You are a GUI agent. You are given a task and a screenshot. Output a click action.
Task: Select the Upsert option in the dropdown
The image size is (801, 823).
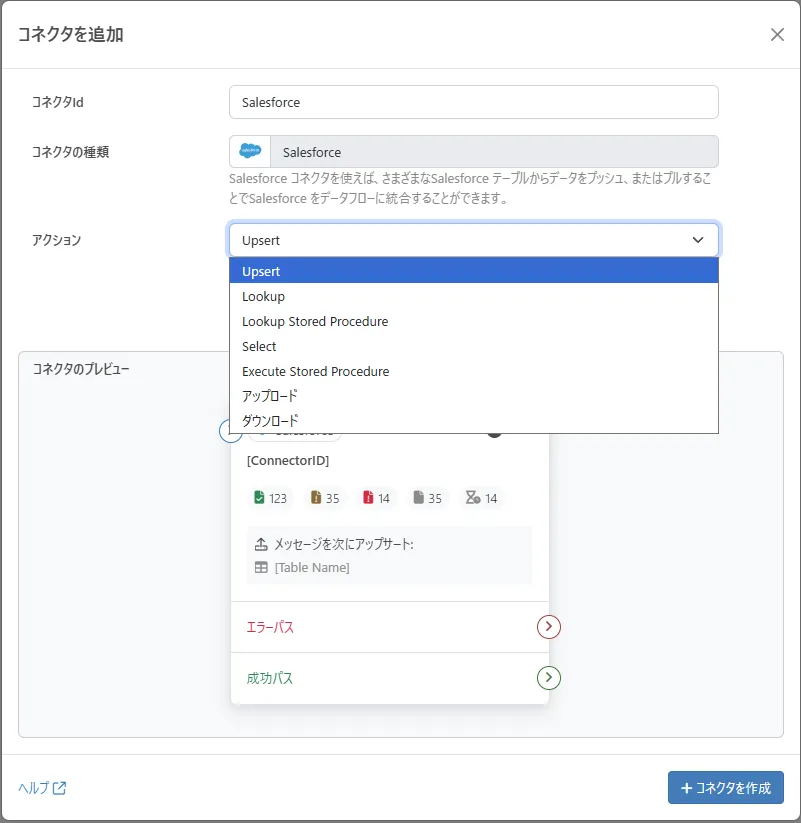coord(261,271)
